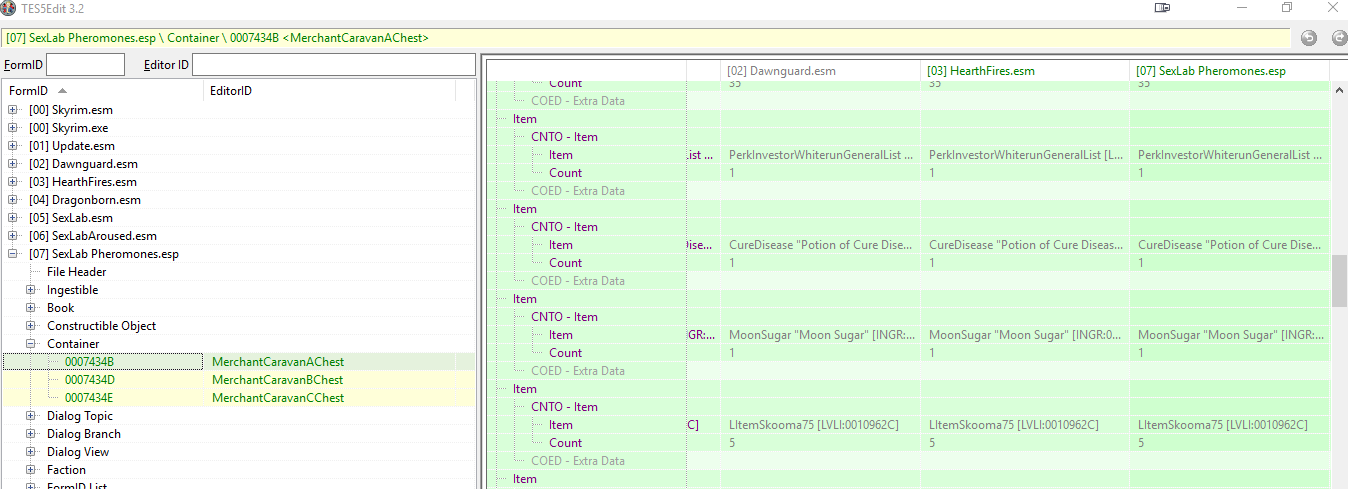
Task: Sort by the EditorID column header
Action: 330,91
